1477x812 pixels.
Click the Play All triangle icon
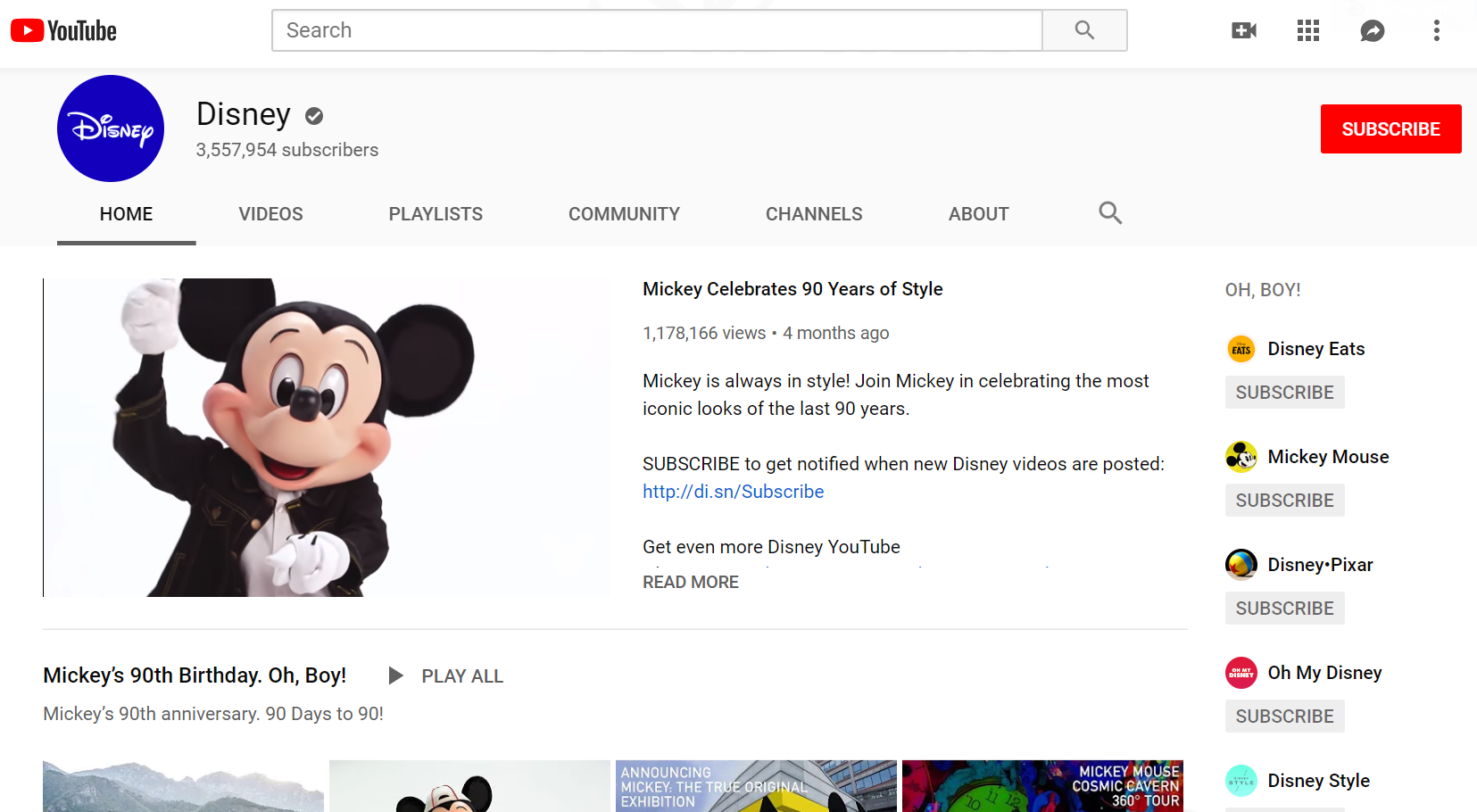pyautogui.click(x=395, y=676)
